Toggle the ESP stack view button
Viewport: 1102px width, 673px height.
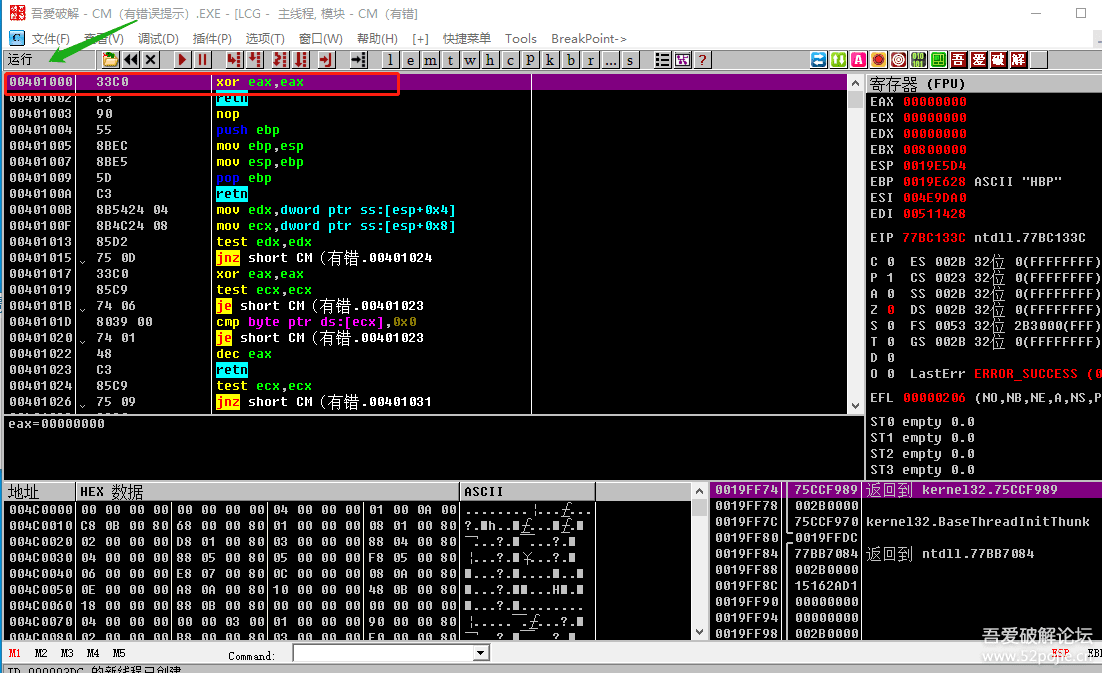click(x=1059, y=653)
